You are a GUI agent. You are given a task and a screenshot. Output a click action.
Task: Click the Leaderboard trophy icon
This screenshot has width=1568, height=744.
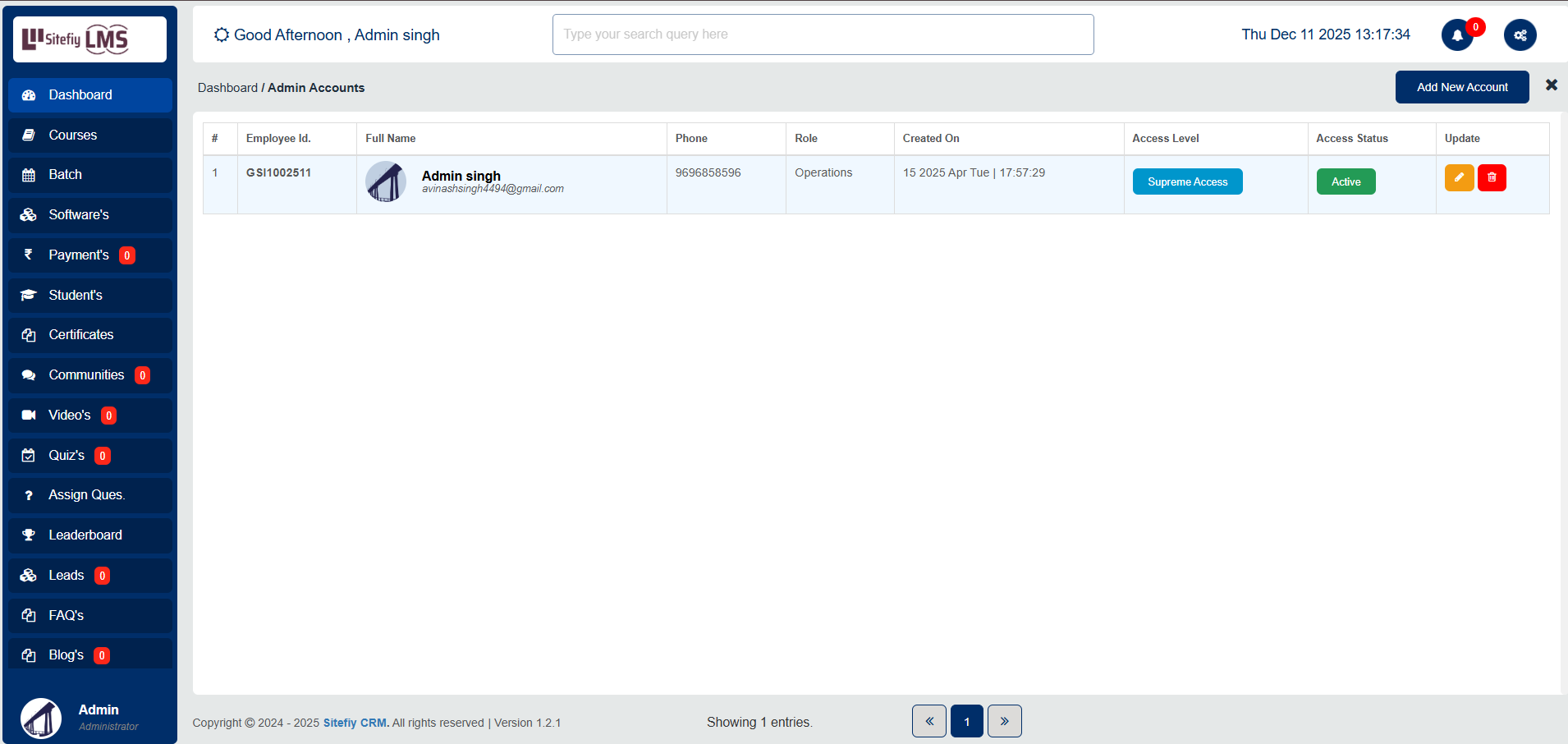click(x=29, y=535)
